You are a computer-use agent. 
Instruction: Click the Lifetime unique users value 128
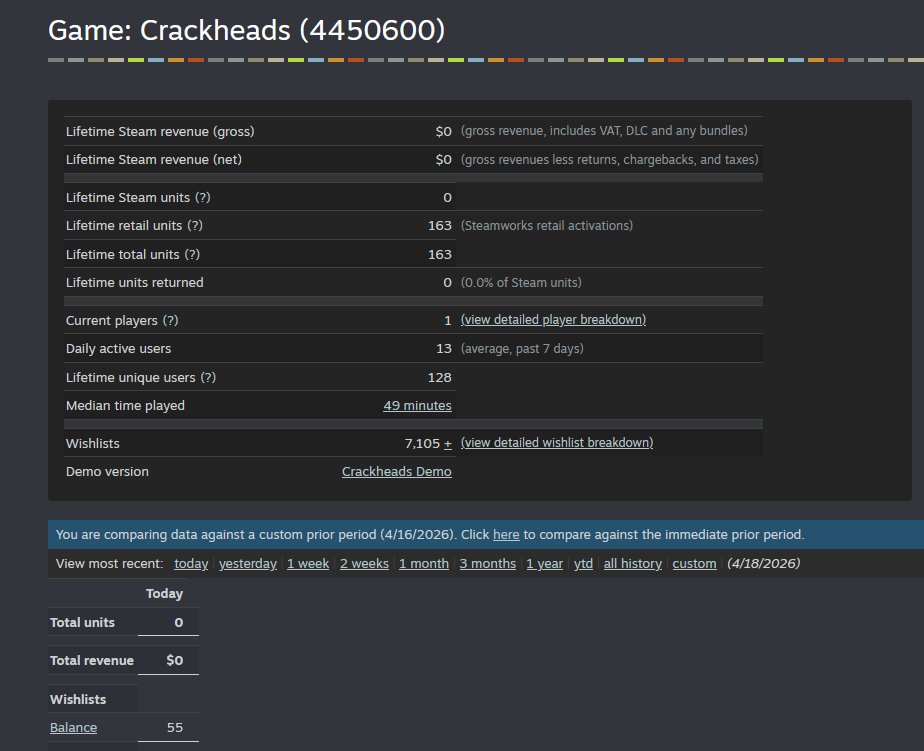click(440, 377)
